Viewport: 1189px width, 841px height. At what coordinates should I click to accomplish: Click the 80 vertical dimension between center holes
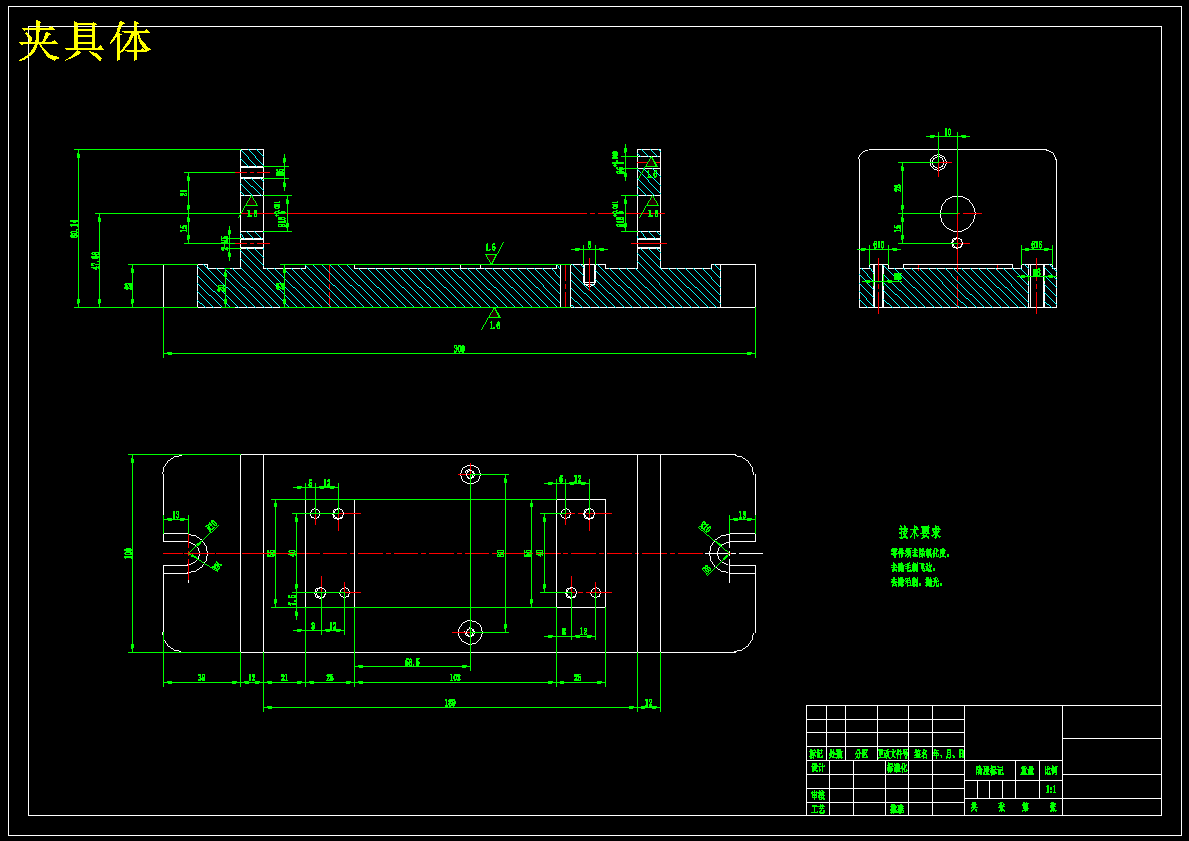pyautogui.click(x=500, y=553)
